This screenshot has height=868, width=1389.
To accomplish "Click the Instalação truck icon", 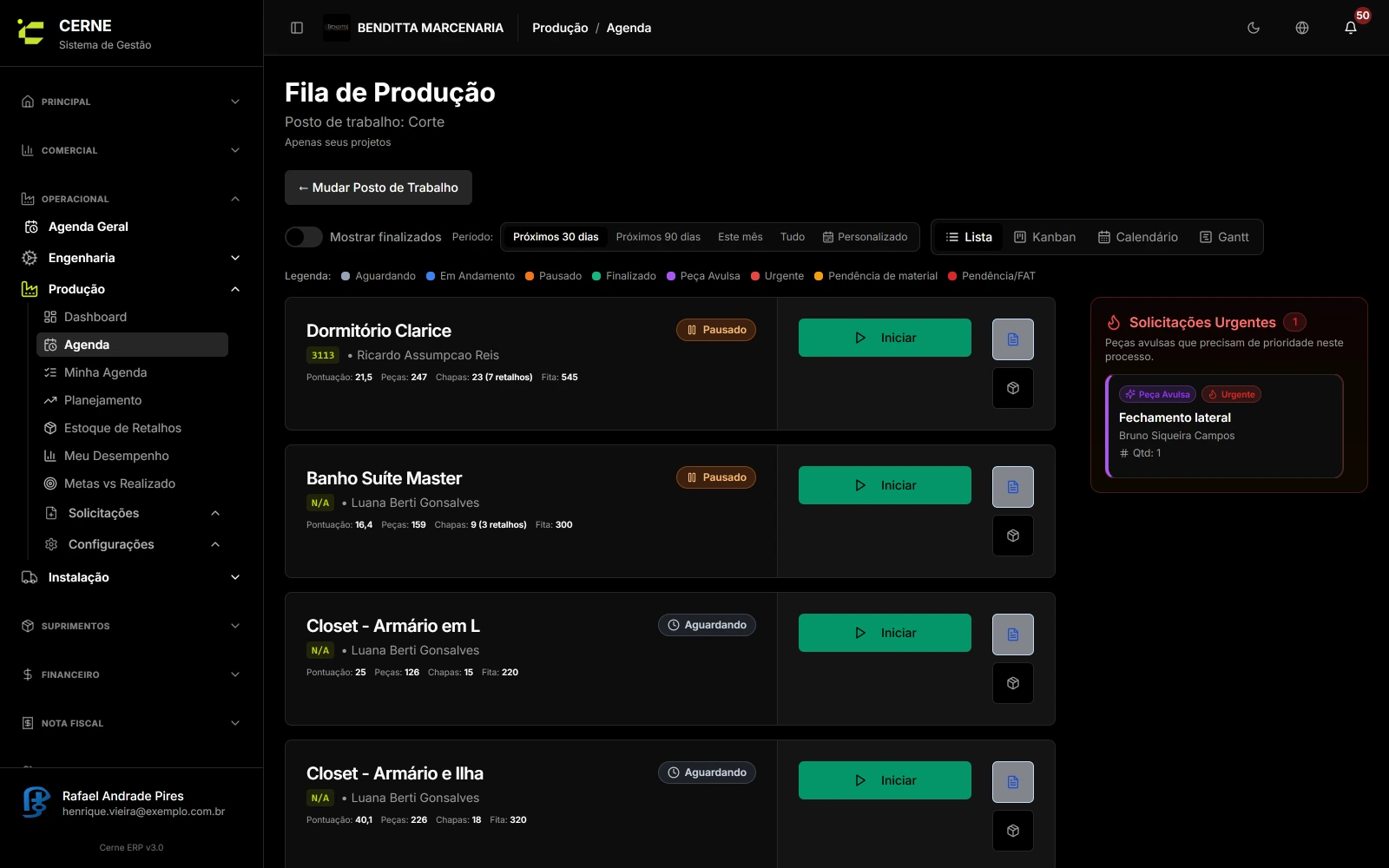I will pos(30,577).
